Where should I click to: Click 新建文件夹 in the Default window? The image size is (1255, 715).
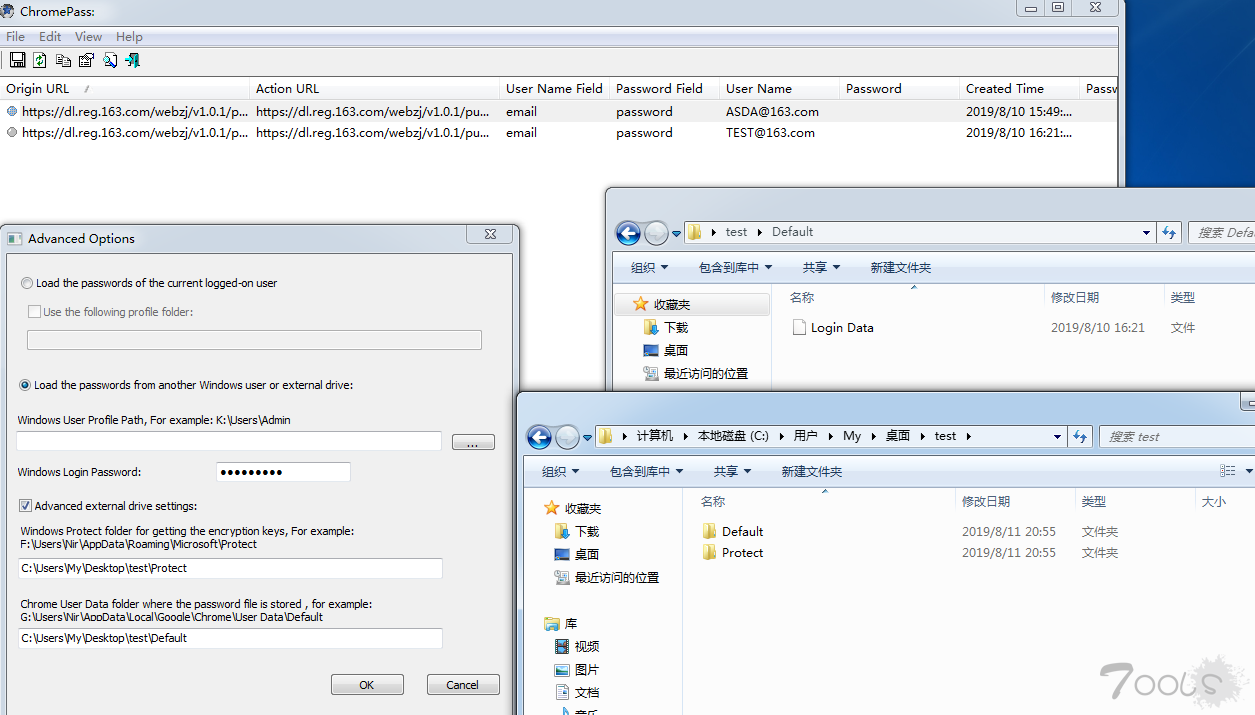901,267
